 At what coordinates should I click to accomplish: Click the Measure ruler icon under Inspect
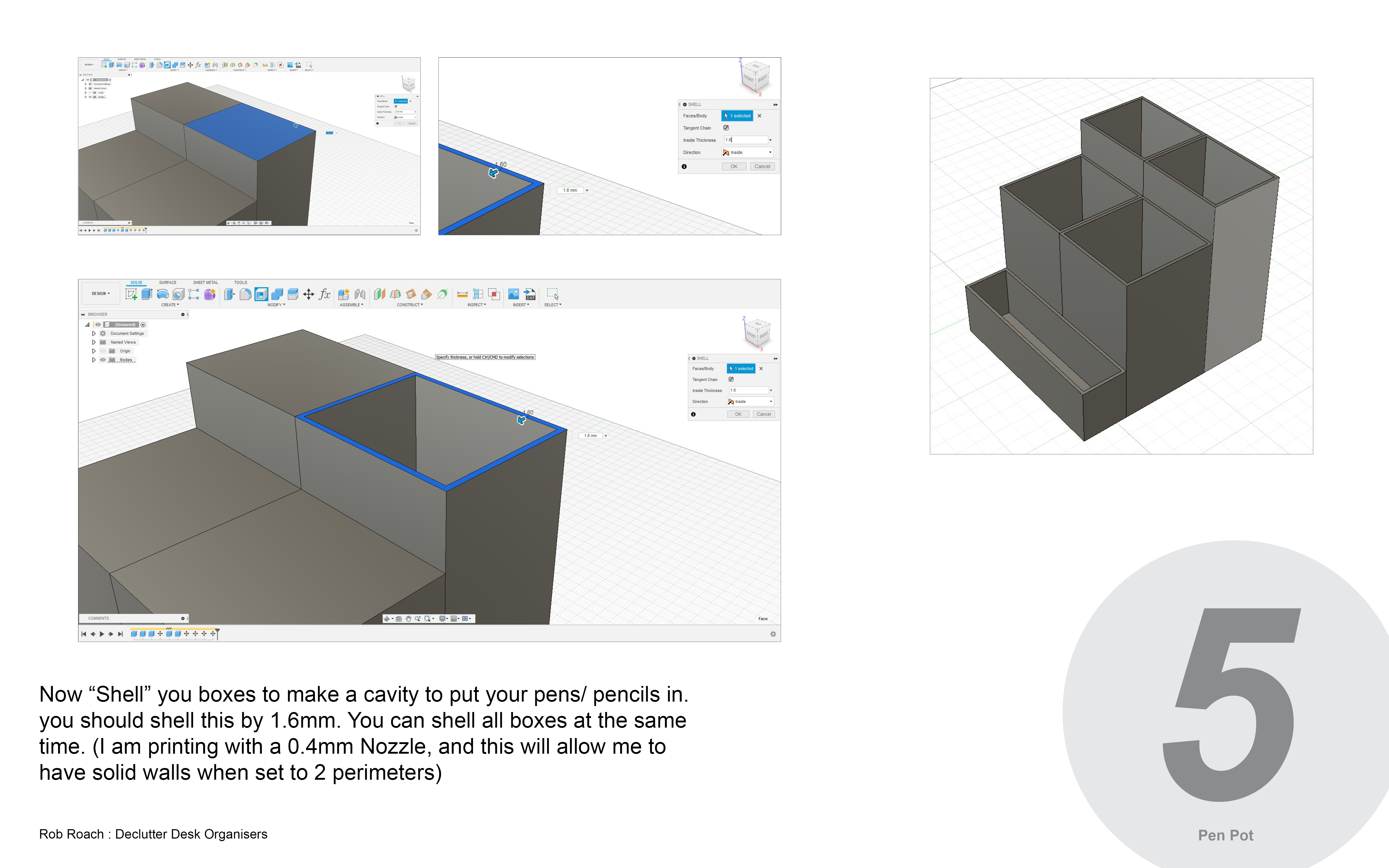(x=462, y=295)
